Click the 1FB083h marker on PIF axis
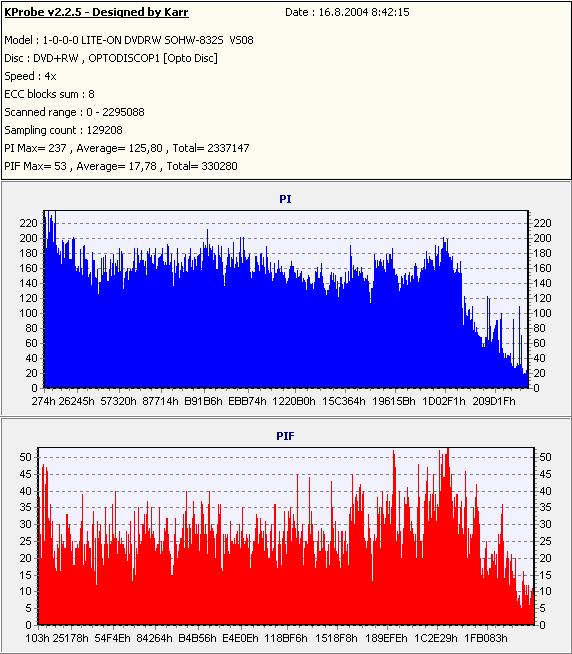Viewport: 572px width, 654px height. [486, 638]
